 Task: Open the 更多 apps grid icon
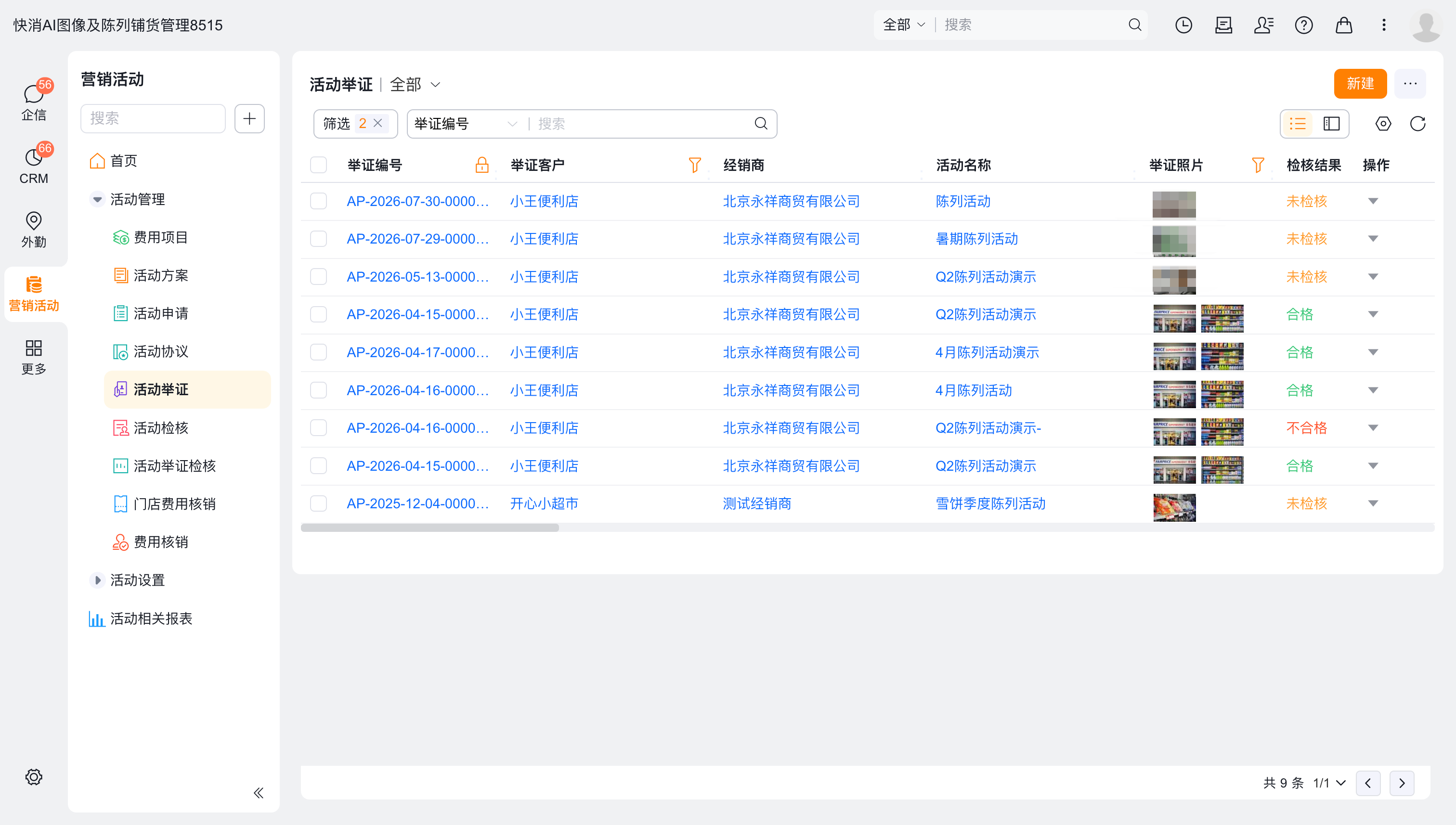(33, 348)
